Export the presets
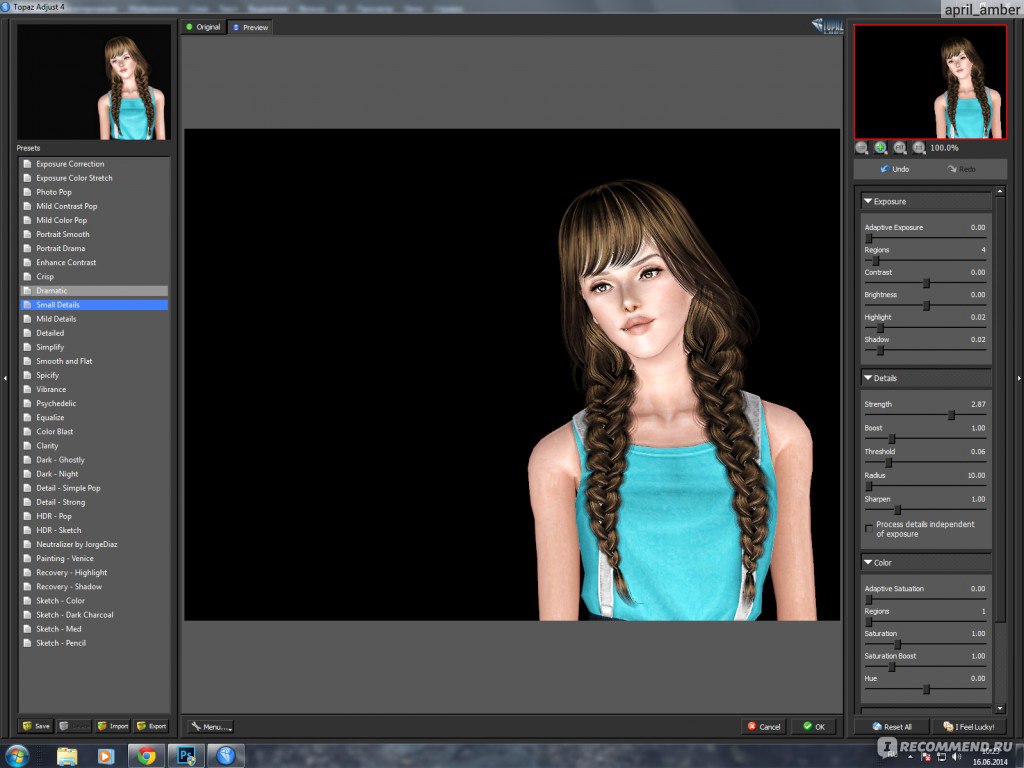The width and height of the screenshot is (1024, 768). coord(152,726)
